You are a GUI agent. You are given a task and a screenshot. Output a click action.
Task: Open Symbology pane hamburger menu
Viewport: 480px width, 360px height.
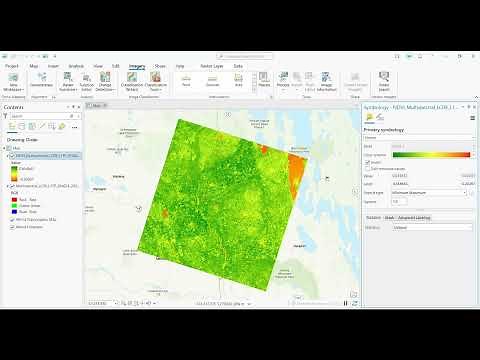(x=472, y=118)
